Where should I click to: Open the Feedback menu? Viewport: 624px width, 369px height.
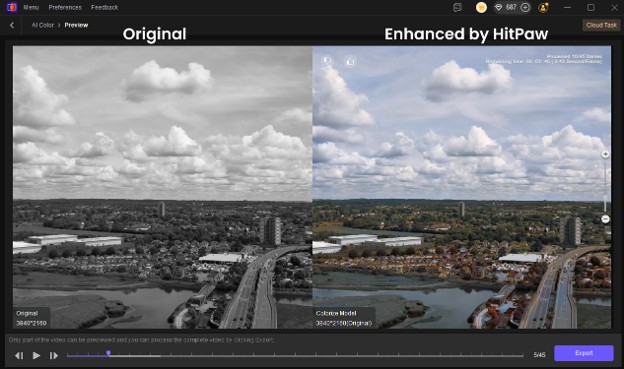104,7
